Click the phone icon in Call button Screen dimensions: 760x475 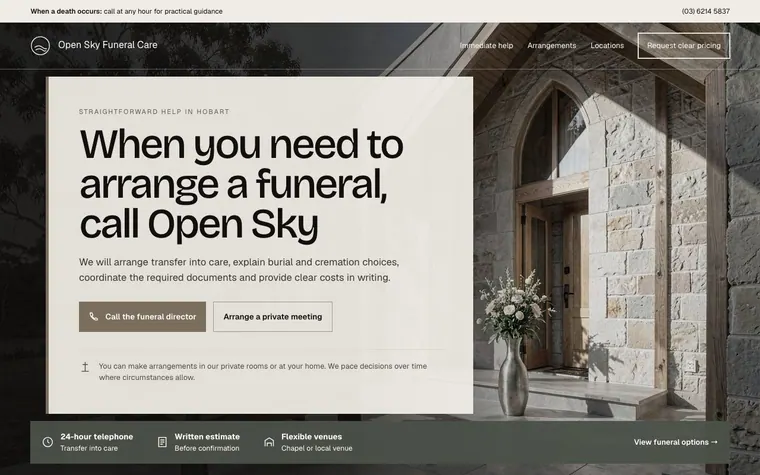pyautogui.click(x=94, y=317)
